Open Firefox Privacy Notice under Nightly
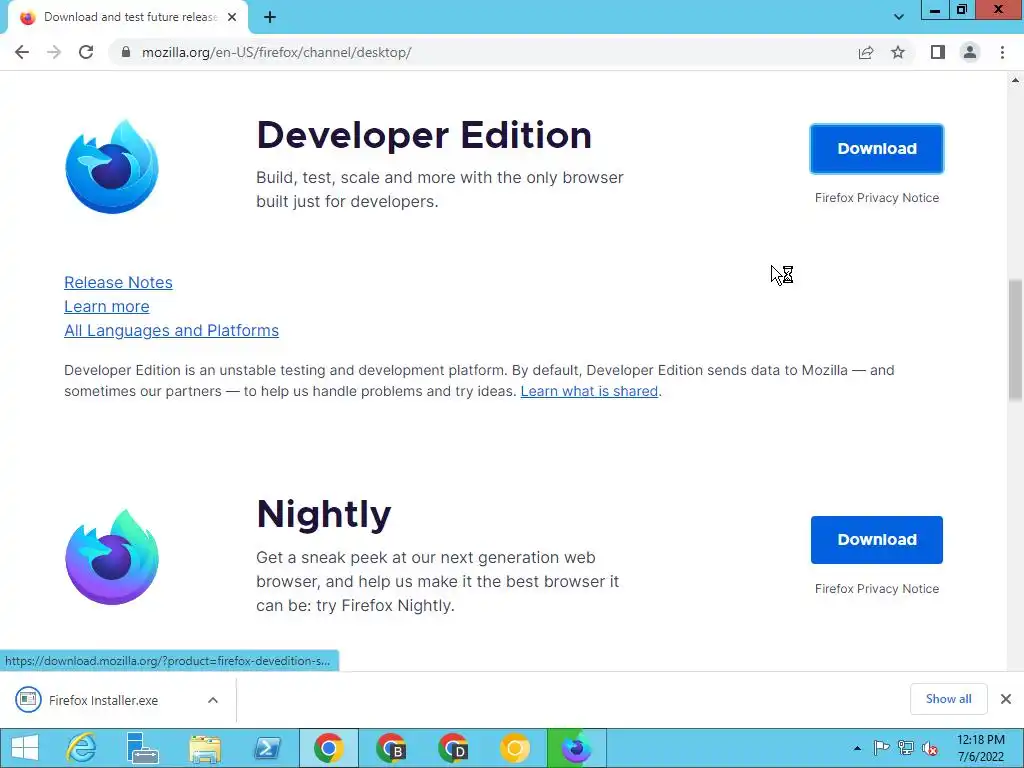 click(x=876, y=588)
